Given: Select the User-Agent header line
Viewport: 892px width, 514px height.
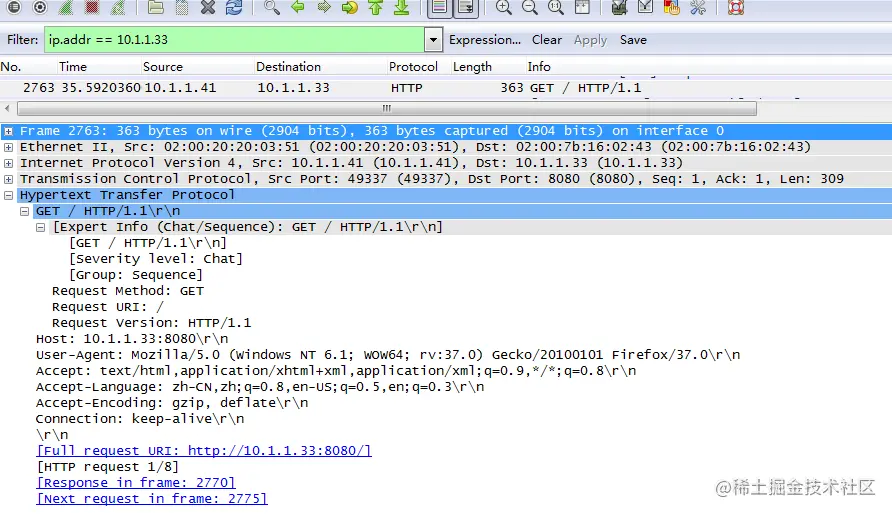Looking at the screenshot, I should pyautogui.click(x=388, y=355).
